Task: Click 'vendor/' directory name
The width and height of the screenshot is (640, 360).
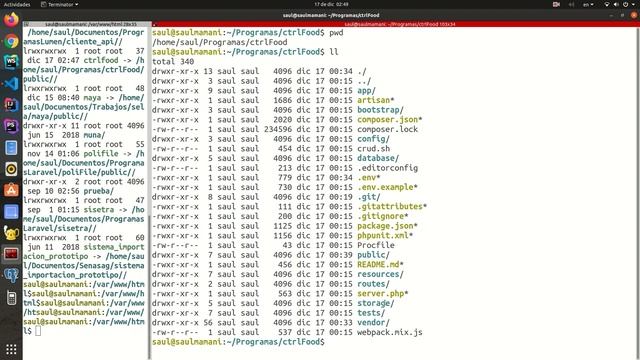Action: (373, 323)
